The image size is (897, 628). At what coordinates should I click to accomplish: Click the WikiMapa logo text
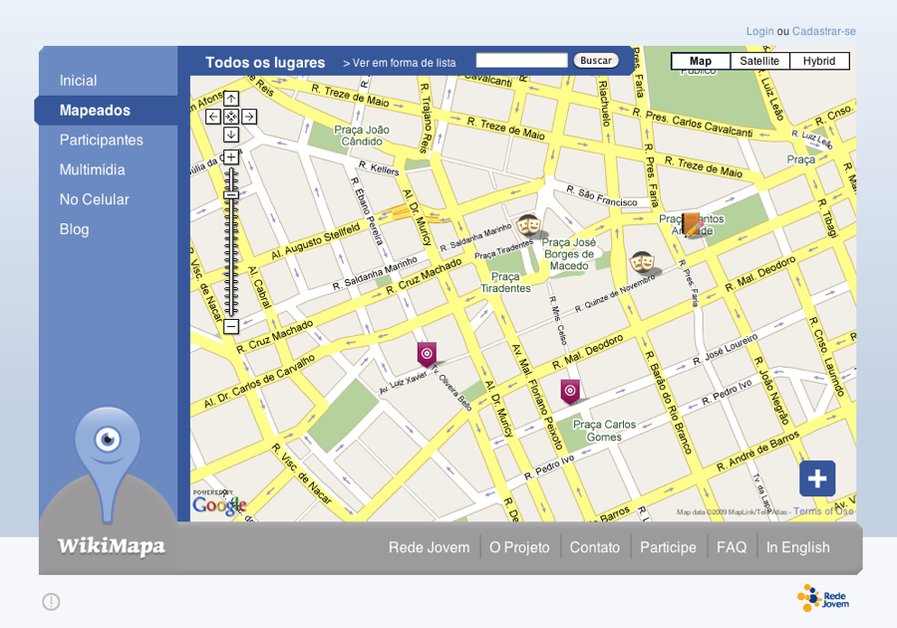click(112, 546)
